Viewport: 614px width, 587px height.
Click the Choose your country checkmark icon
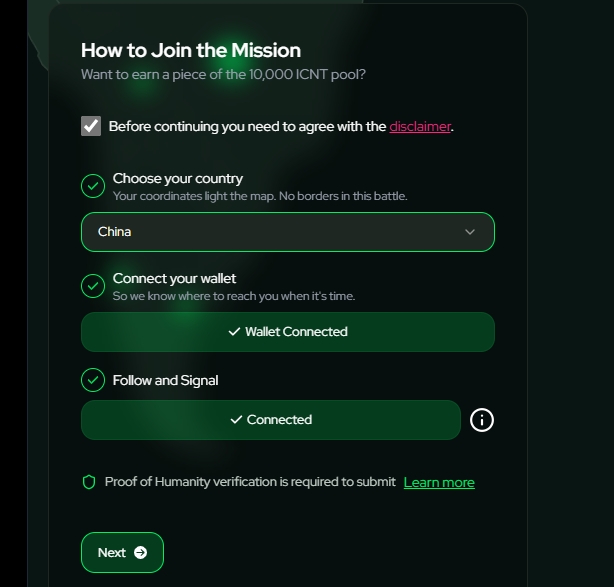(x=93, y=186)
